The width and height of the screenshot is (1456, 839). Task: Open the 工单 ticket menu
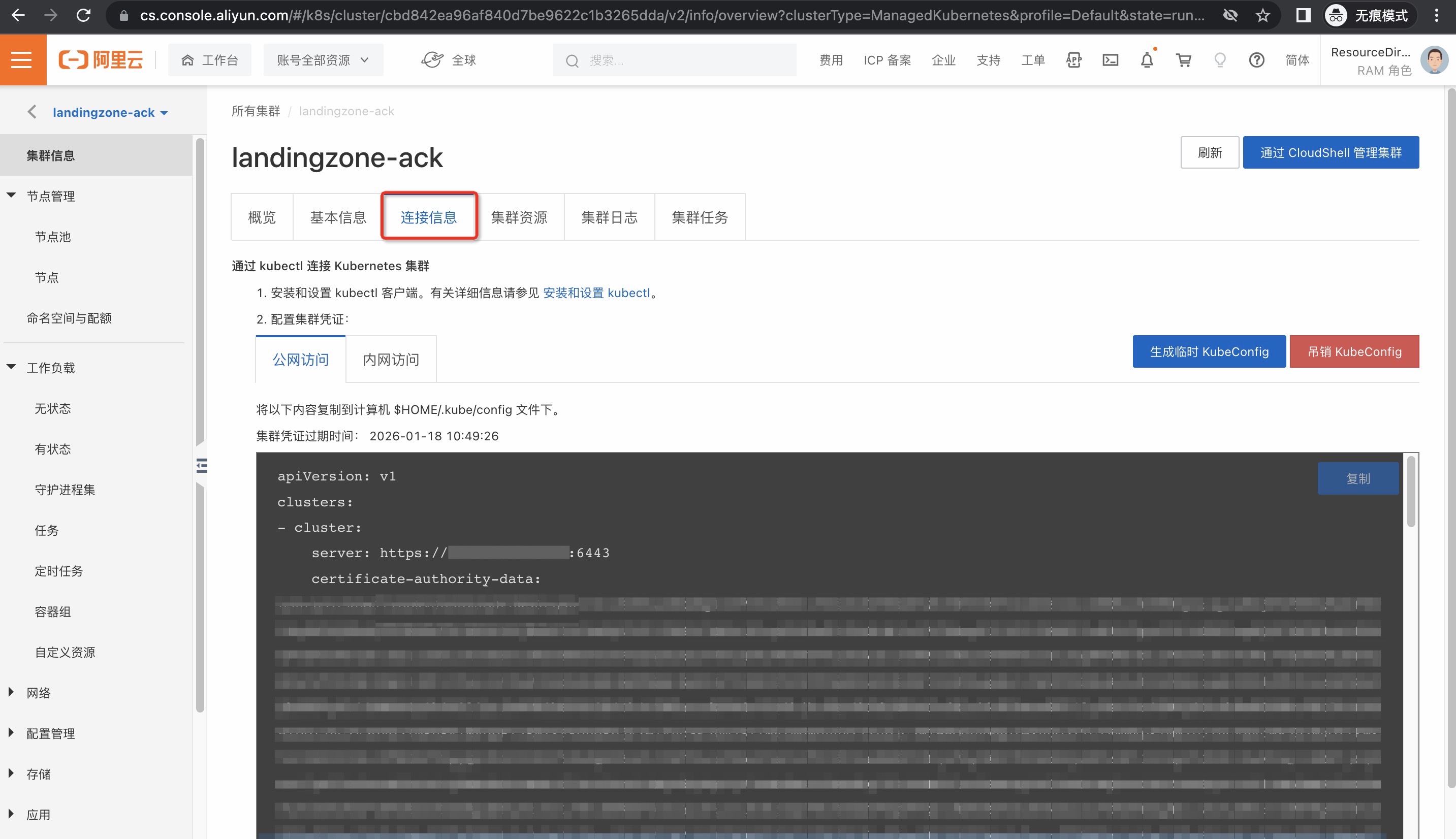point(1033,60)
